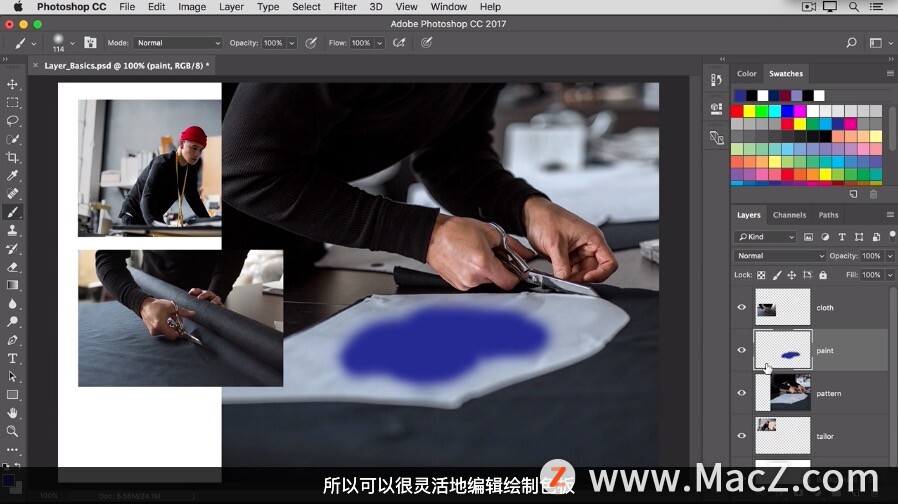Switch to the Channels tab
This screenshot has height=504, width=898.
point(789,215)
